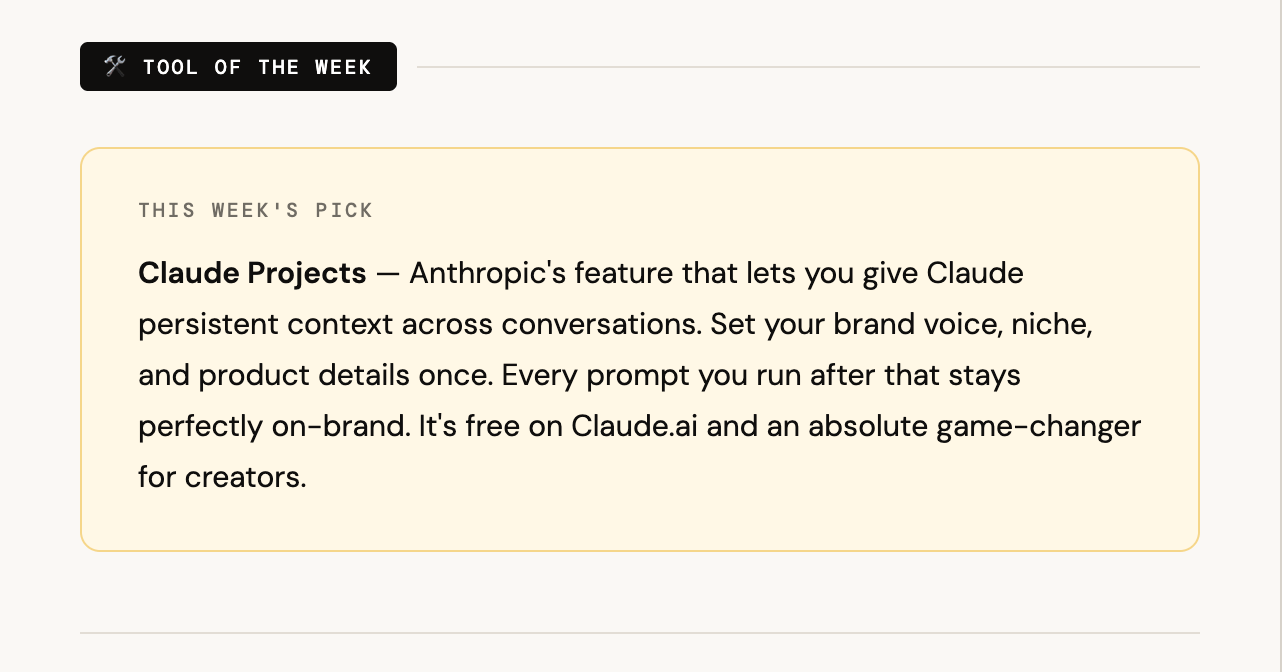Click the last line for creators.

(x=221, y=477)
